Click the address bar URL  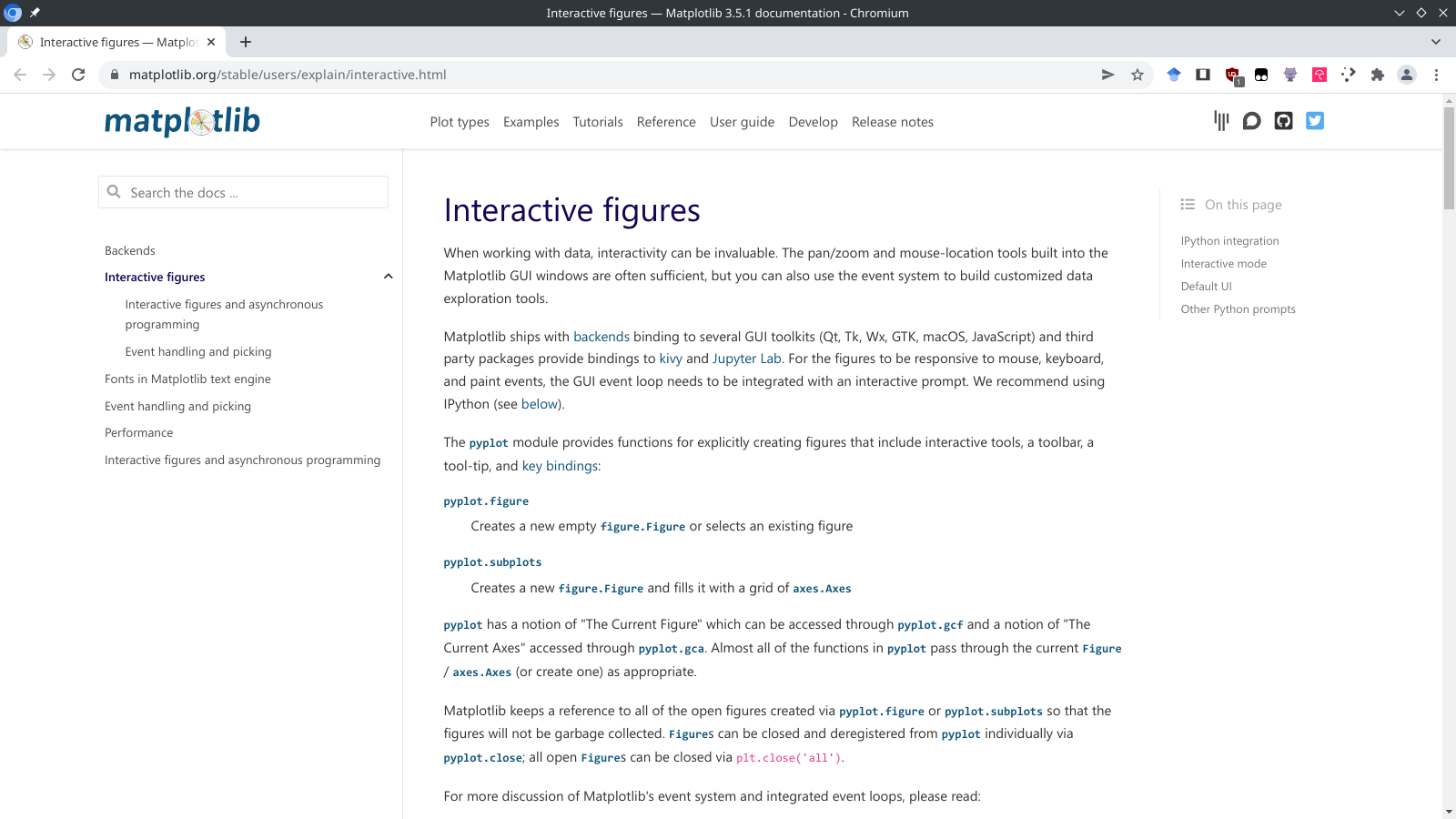[288, 75]
